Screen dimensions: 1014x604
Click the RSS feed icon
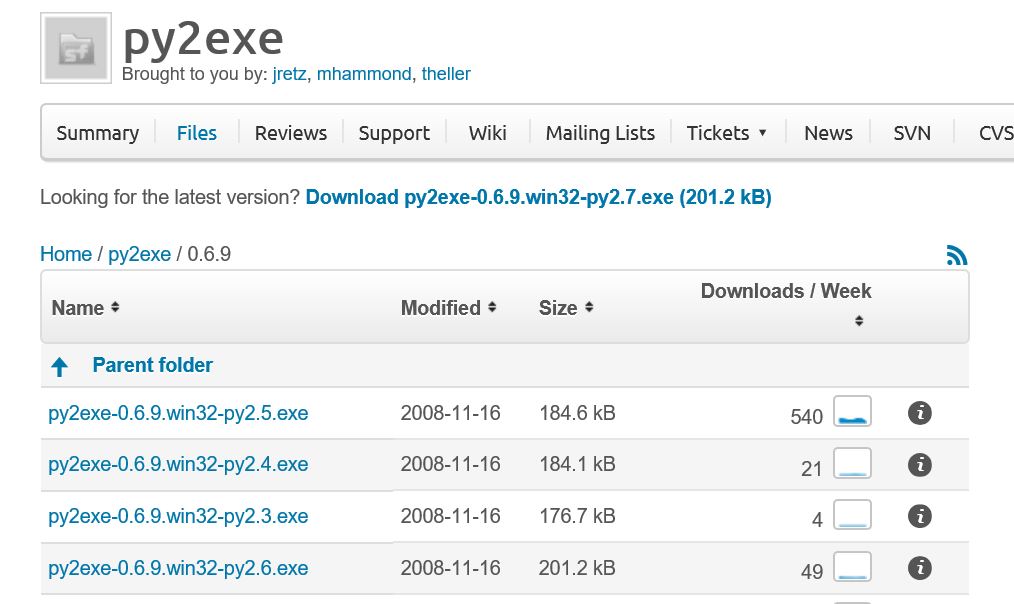[956, 256]
